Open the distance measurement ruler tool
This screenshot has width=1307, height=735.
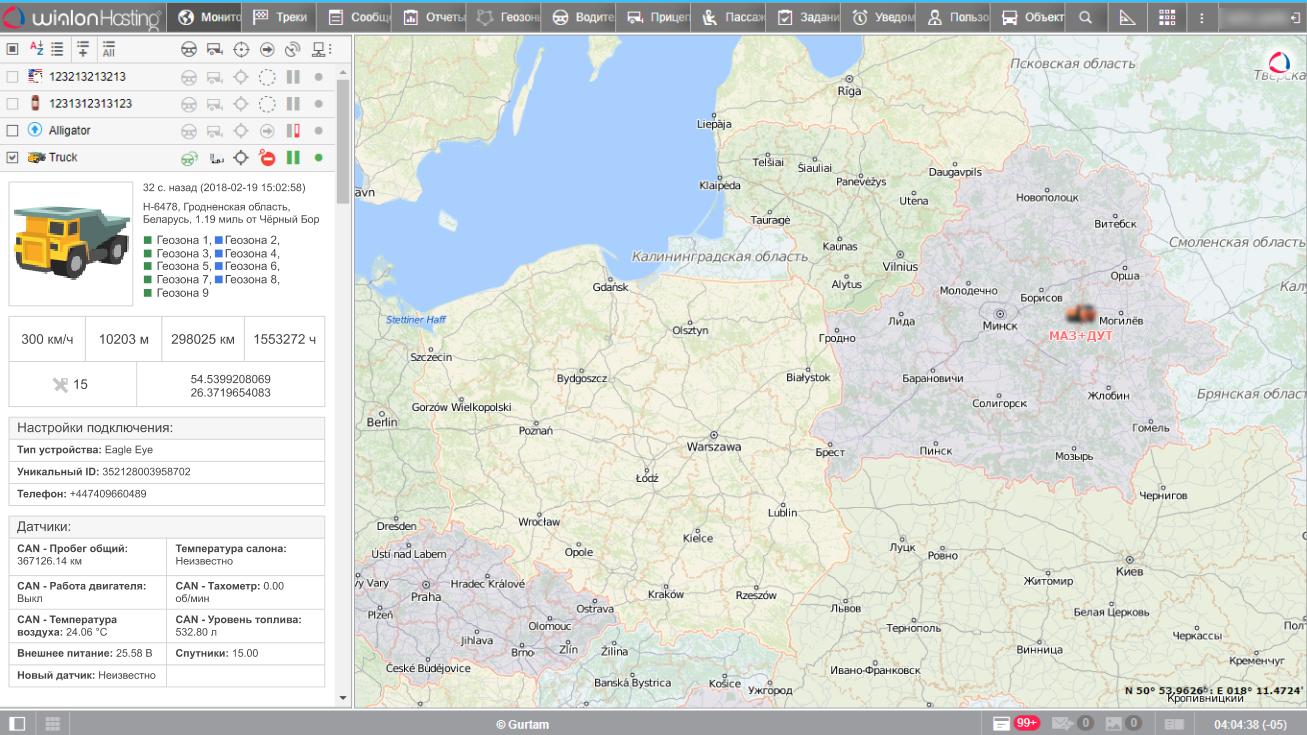coord(1127,17)
